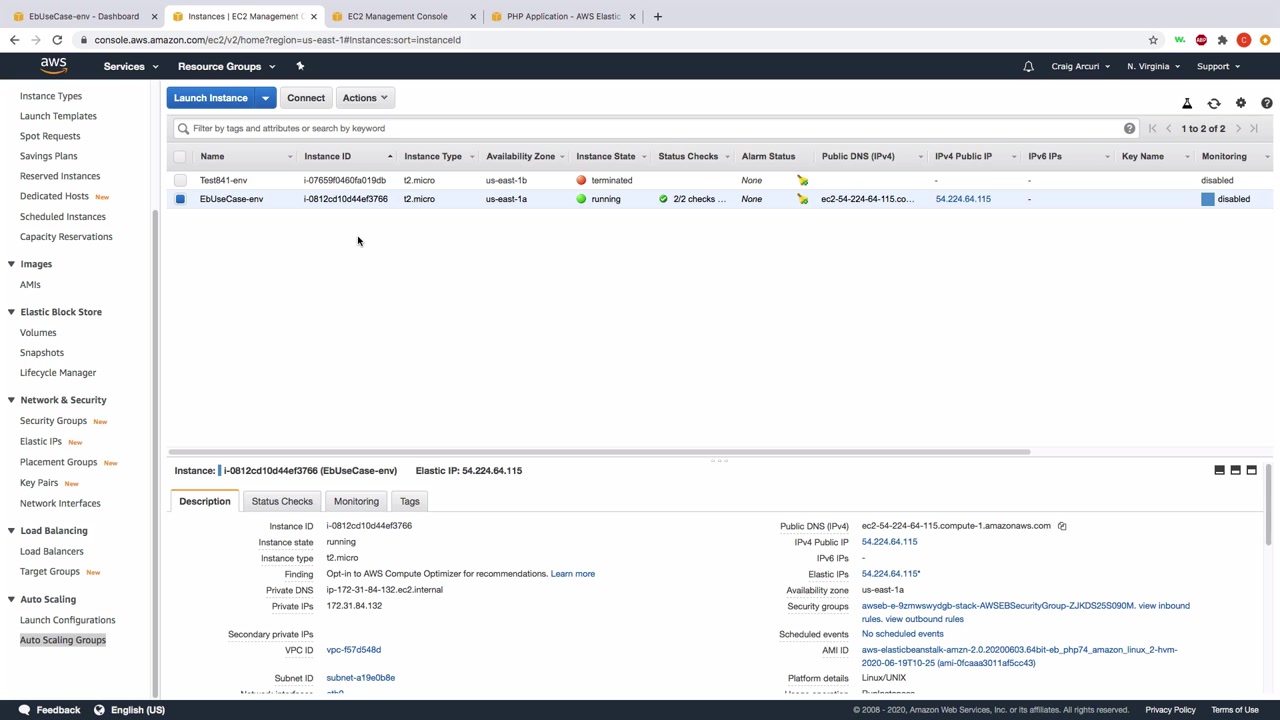Click the Connect button
This screenshot has height=720, width=1280.
pyautogui.click(x=306, y=98)
